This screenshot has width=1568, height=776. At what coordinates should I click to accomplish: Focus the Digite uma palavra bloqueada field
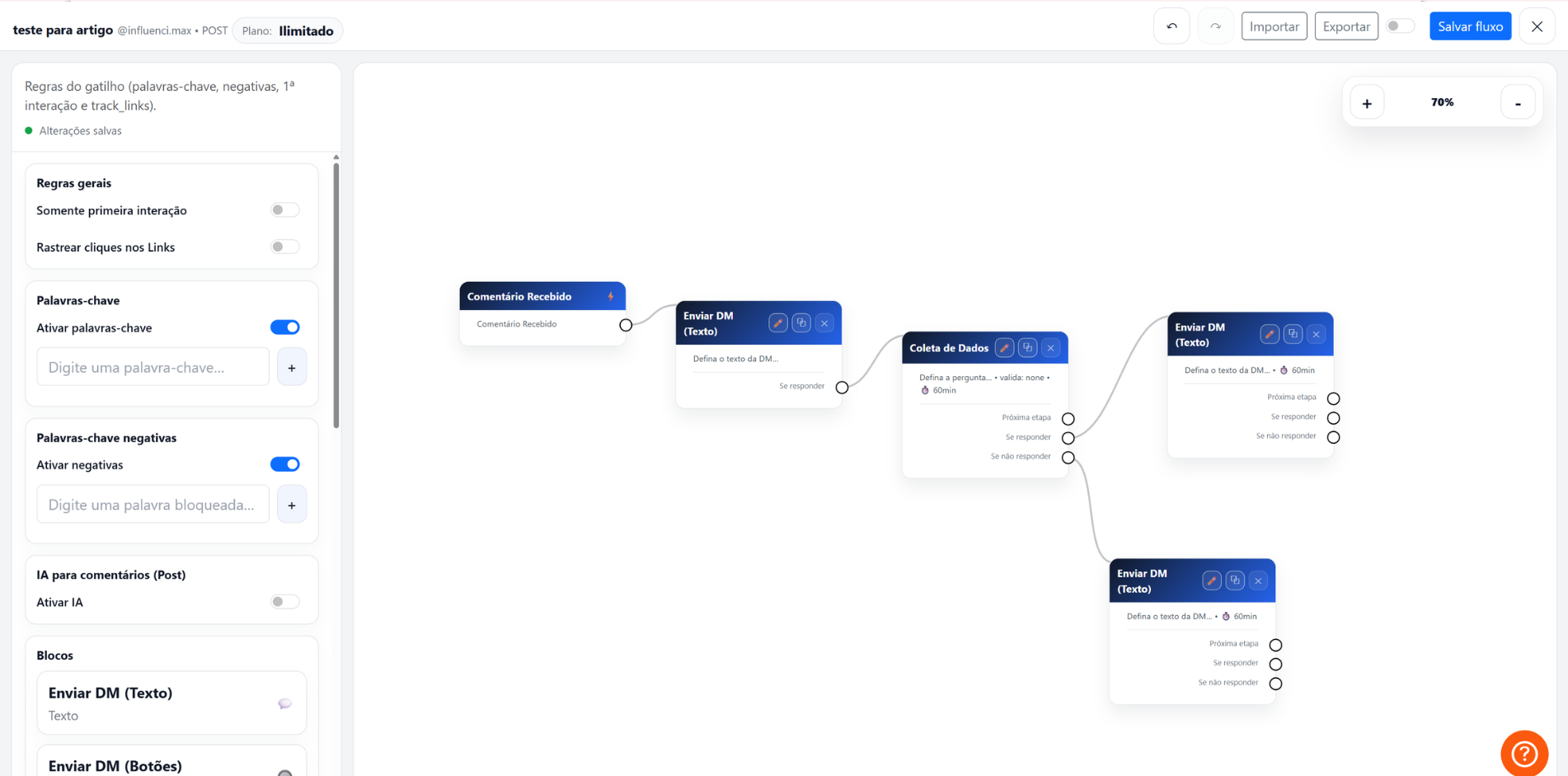click(153, 505)
